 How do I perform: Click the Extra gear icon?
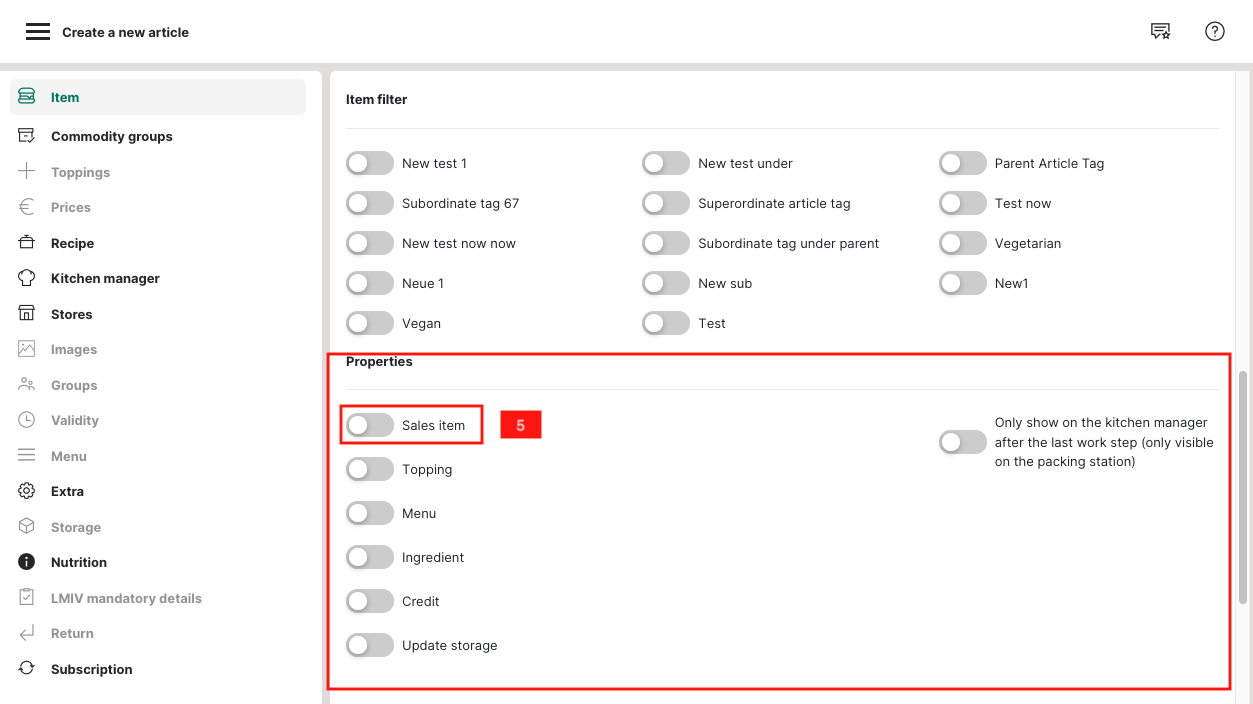pos(27,491)
